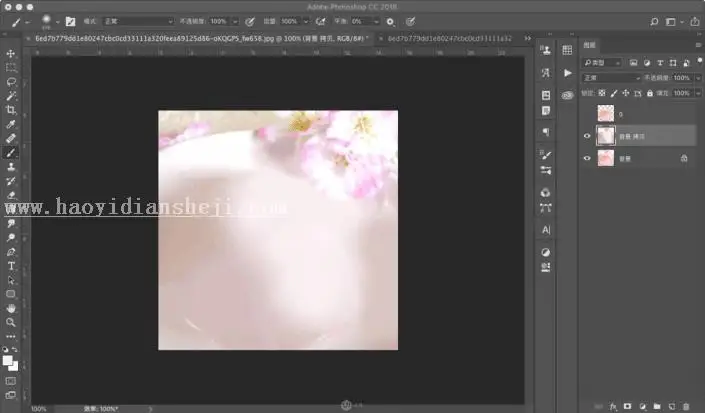
Task: Turn layer filtering on or off
Action: (x=700, y=60)
